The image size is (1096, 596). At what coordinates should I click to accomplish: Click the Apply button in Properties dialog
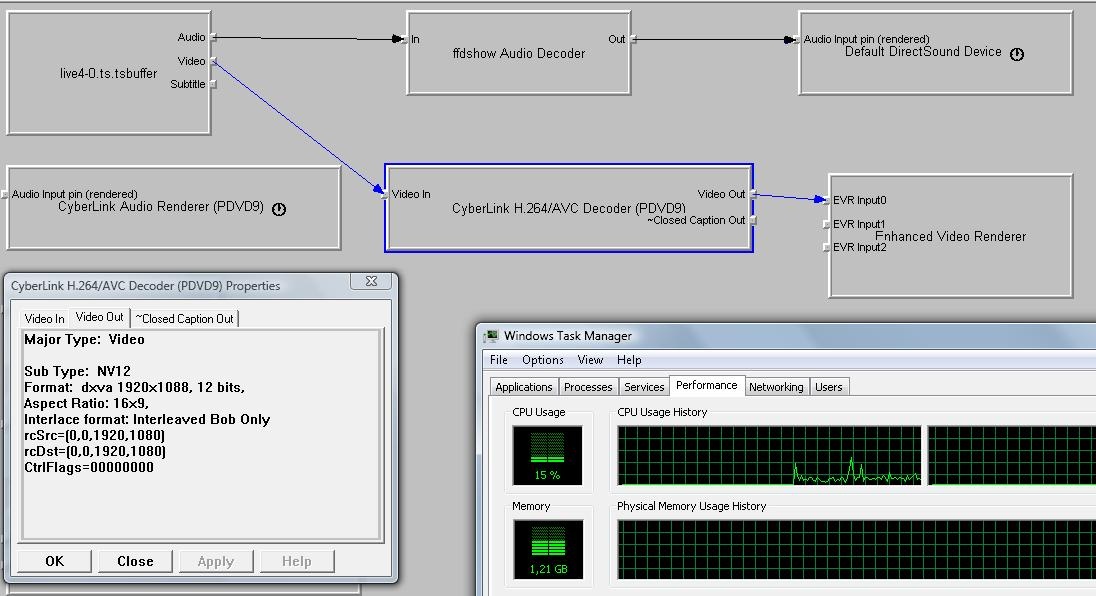(x=215, y=561)
